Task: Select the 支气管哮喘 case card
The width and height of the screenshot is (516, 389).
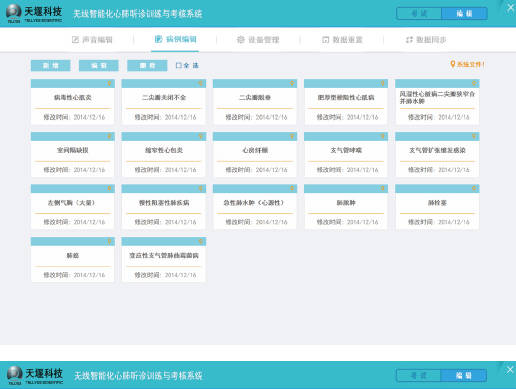Action: pyautogui.click(x=346, y=154)
